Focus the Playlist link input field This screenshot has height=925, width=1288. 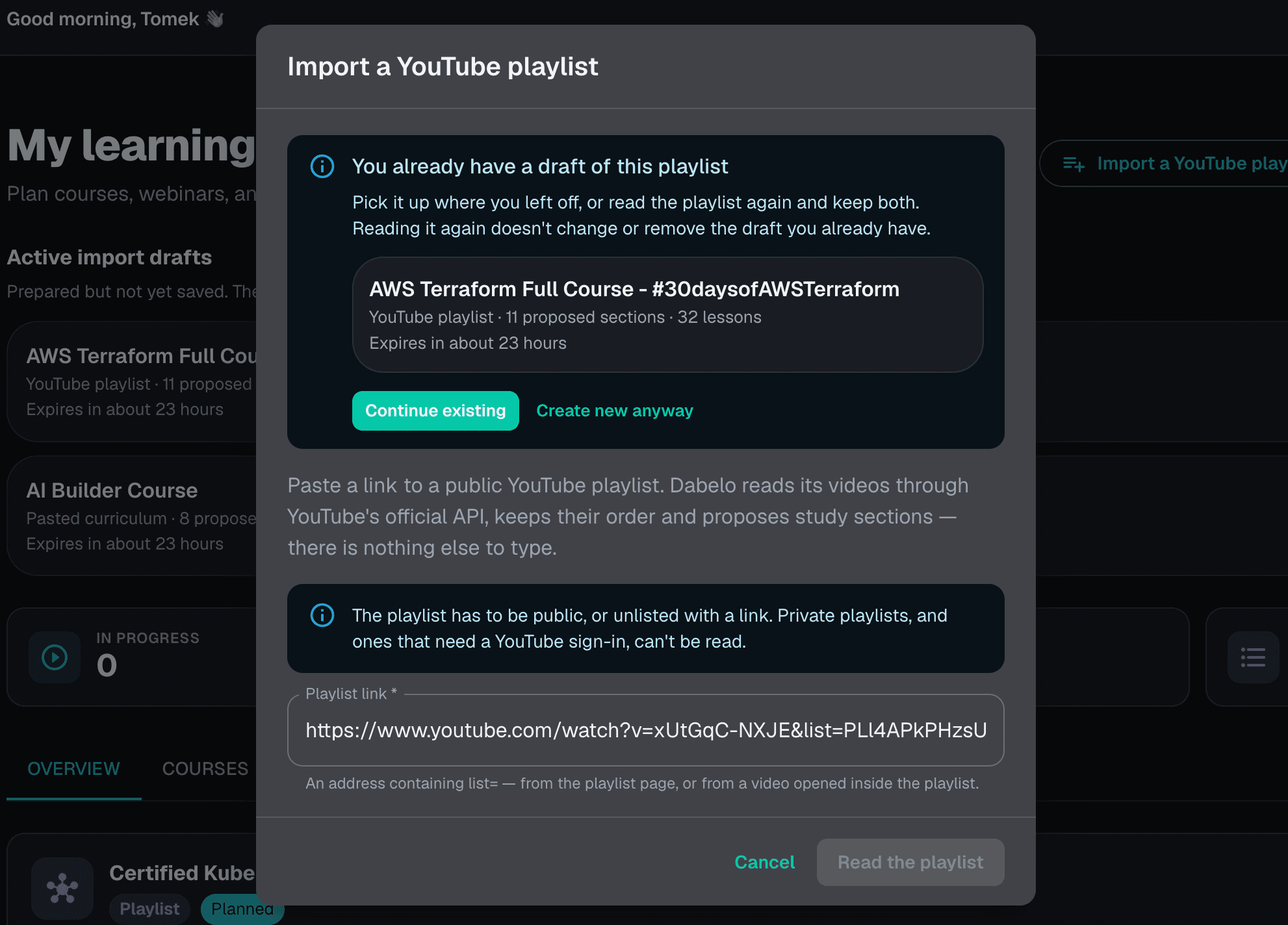click(x=646, y=730)
